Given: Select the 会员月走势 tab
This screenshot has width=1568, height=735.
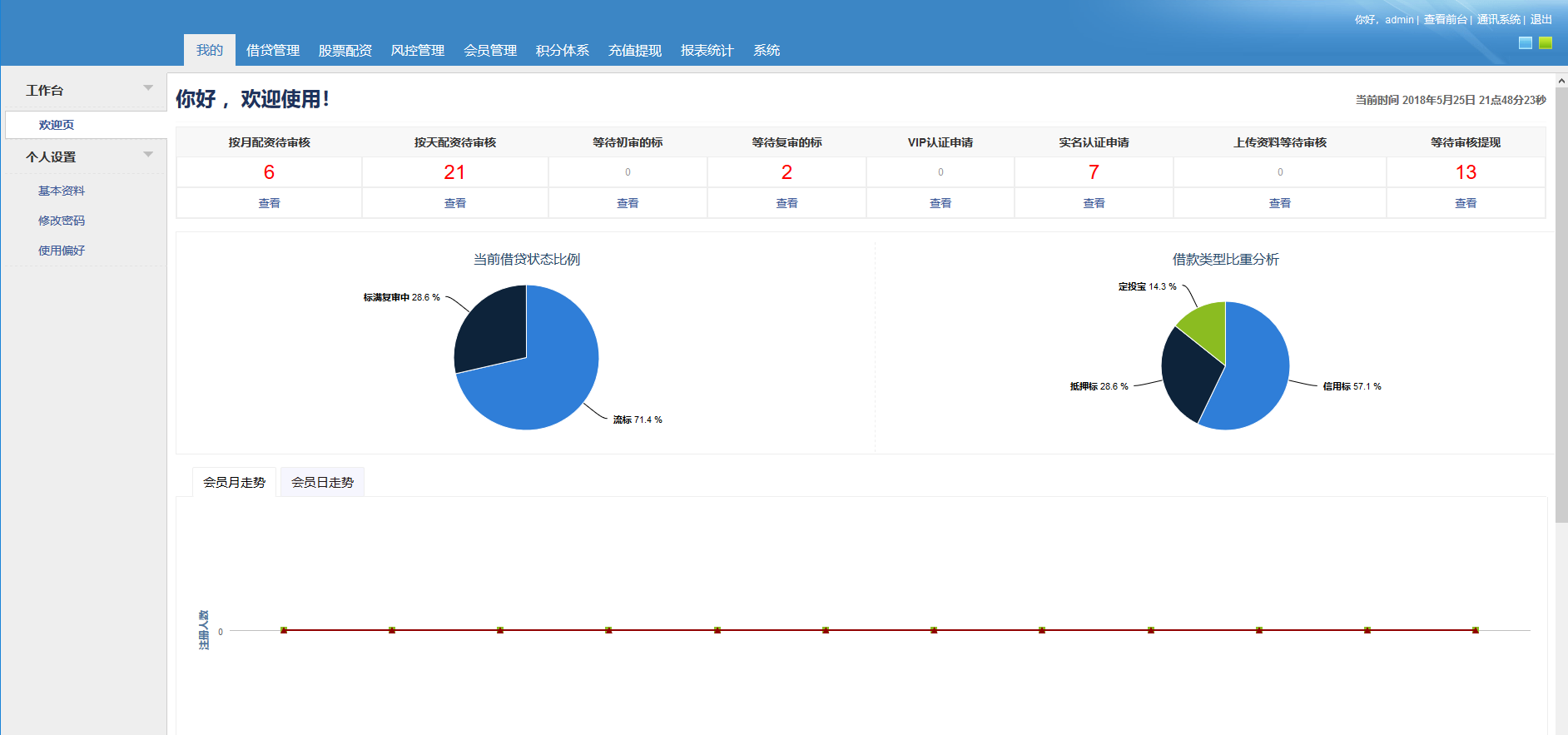Looking at the screenshot, I should [x=234, y=483].
